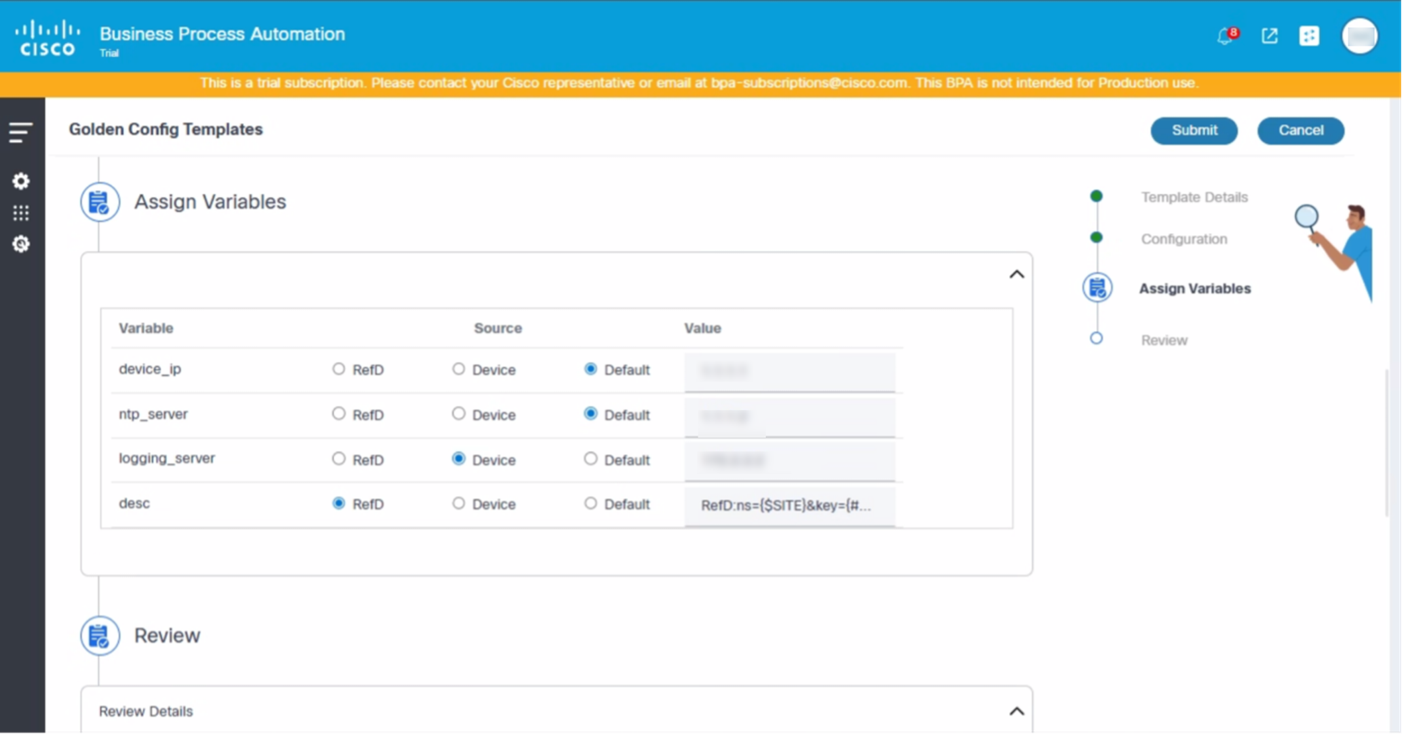
Task: Select Device source for logging_server
Action: click(459, 459)
